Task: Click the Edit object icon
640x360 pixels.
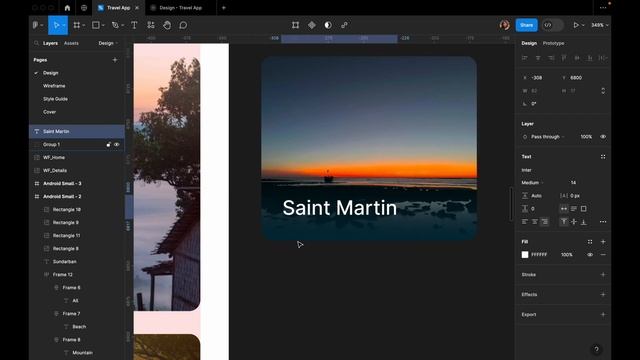Action: [x=296, y=25]
